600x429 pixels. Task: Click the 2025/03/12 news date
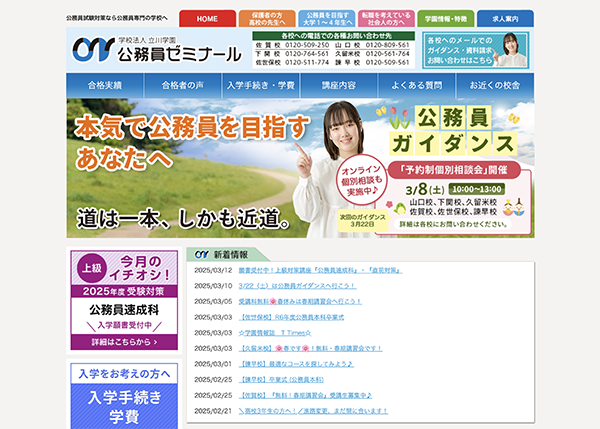pyautogui.click(x=213, y=271)
